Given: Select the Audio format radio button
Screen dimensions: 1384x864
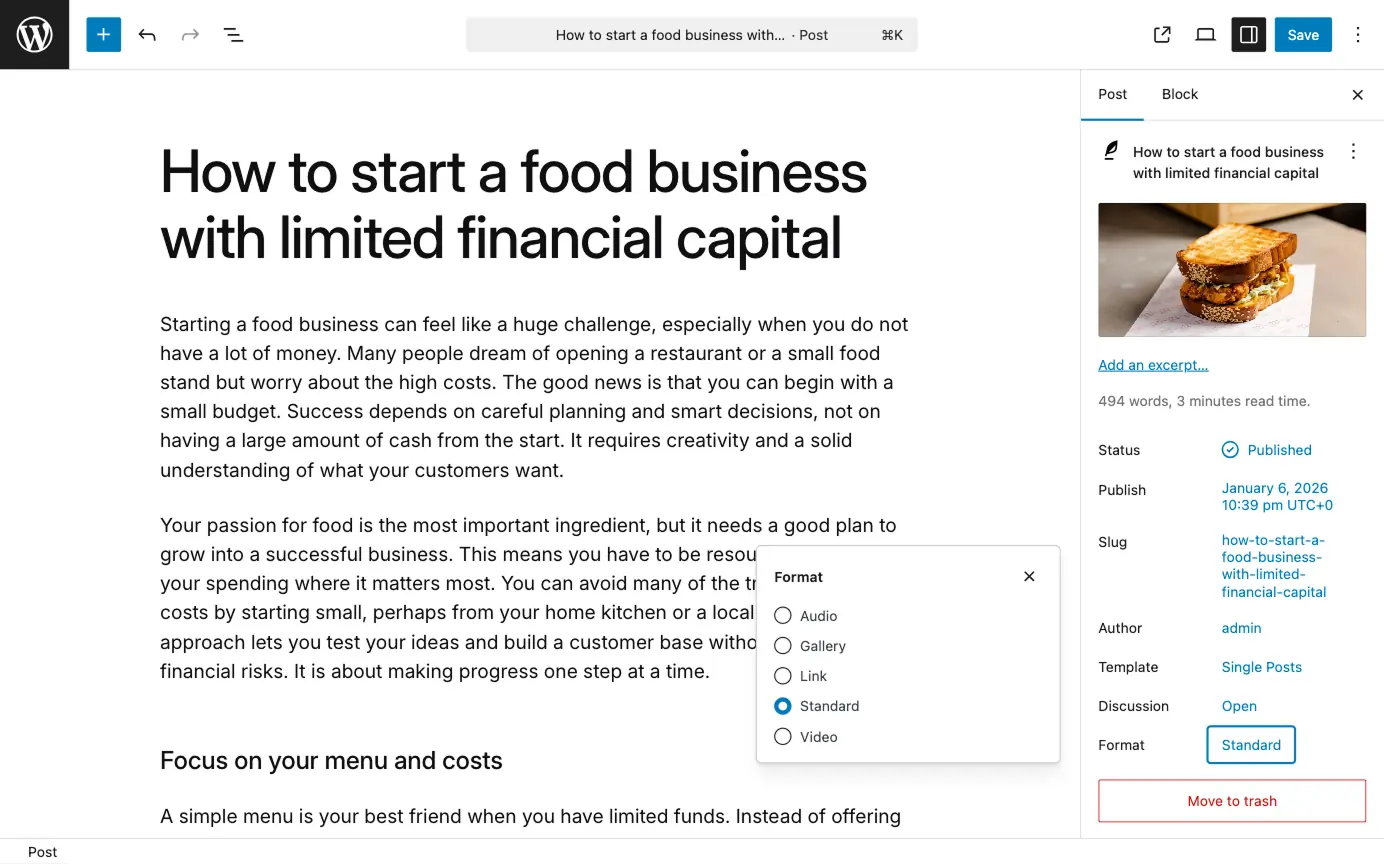Looking at the screenshot, I should (x=783, y=616).
